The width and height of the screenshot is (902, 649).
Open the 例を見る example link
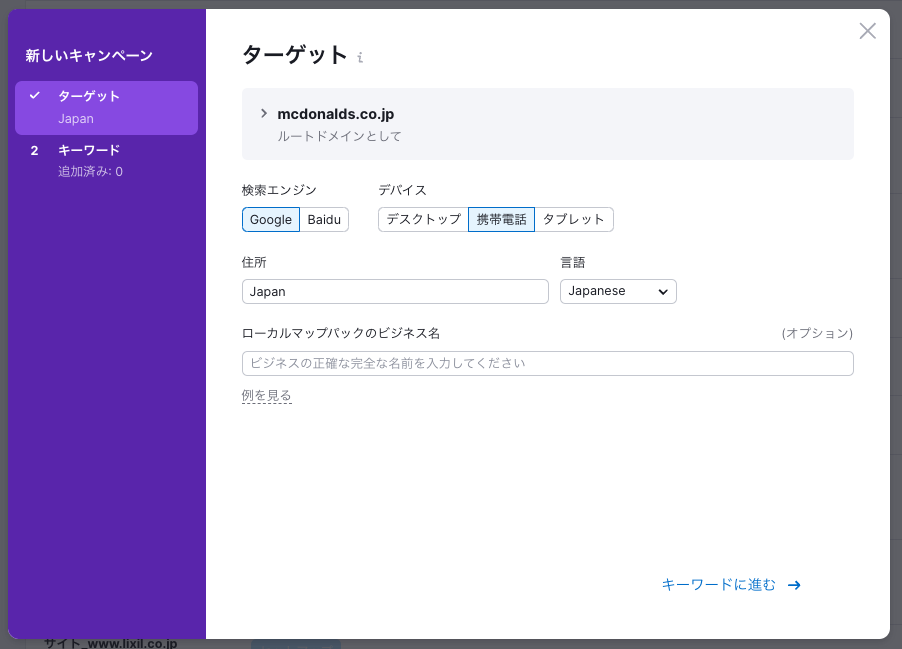[x=266, y=396]
